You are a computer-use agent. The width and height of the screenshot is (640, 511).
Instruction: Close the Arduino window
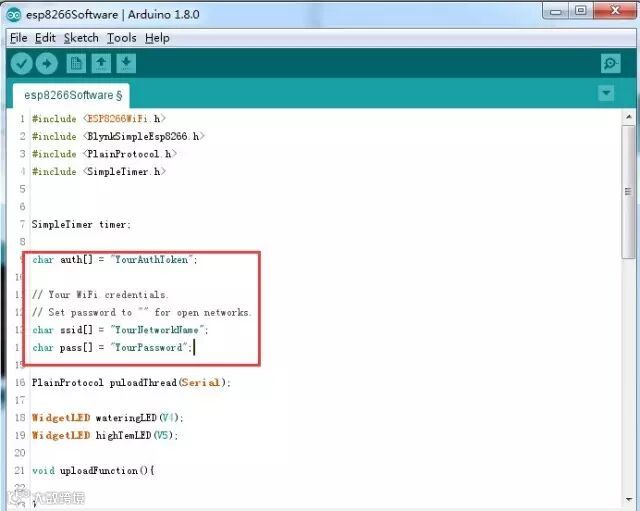[x=615, y=11]
